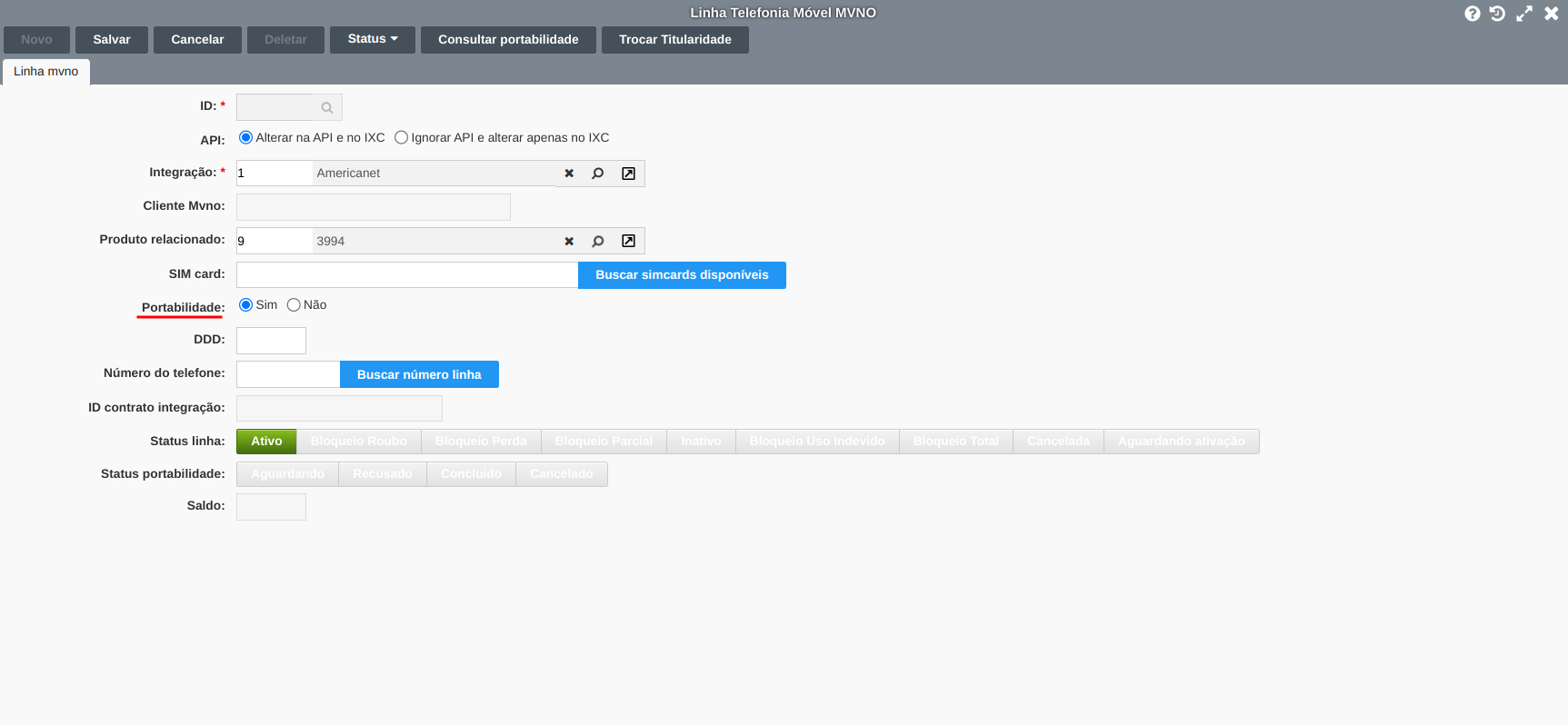Viewport: 1568px width, 725px height.
Task: Select Aguardando portability status
Action: pos(287,474)
